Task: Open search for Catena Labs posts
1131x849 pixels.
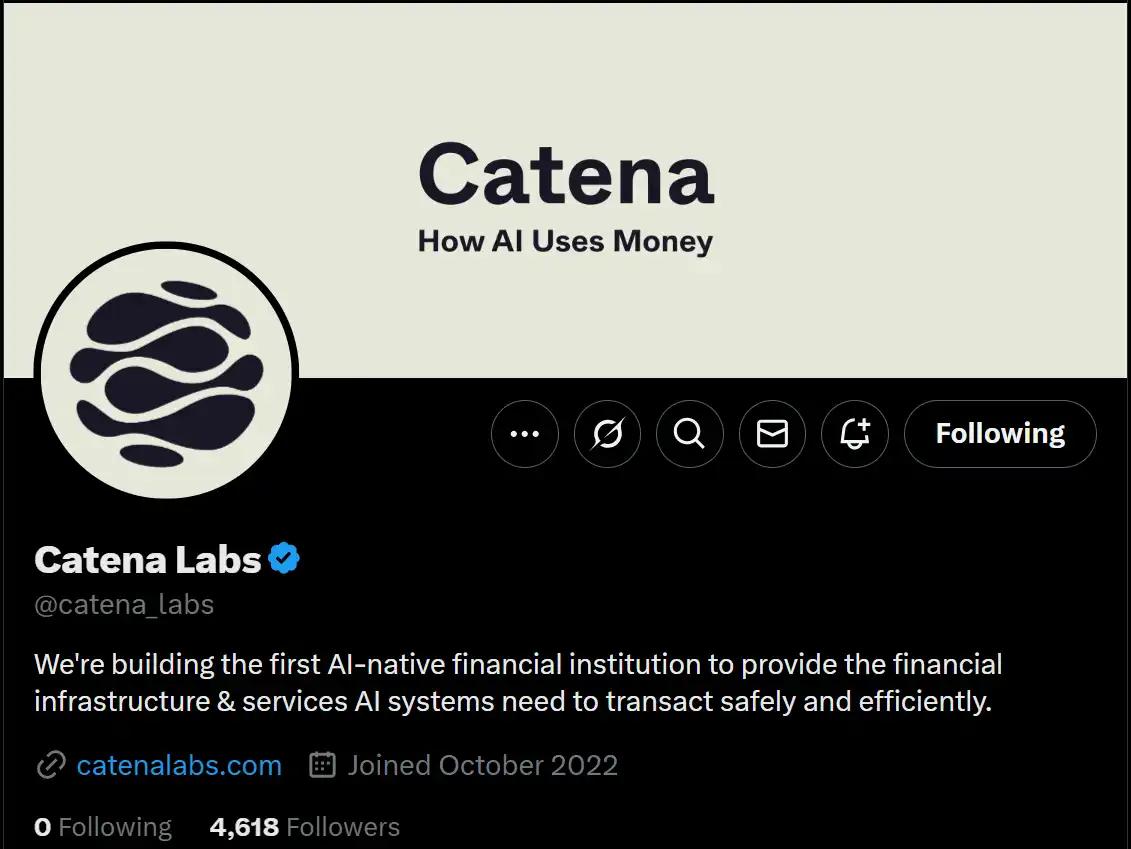Action: click(689, 434)
